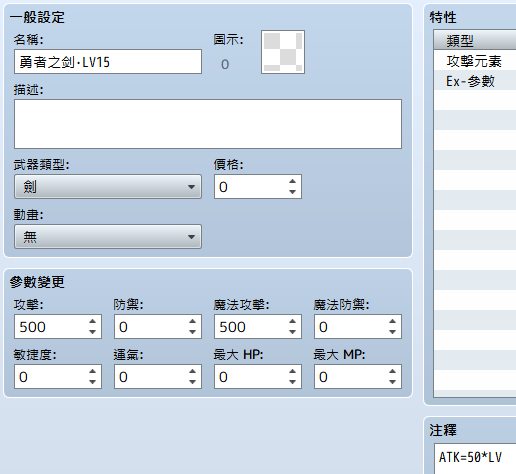Increase 最大 HP with the up arrow
Viewport: 516px width, 474px height.
point(292,371)
